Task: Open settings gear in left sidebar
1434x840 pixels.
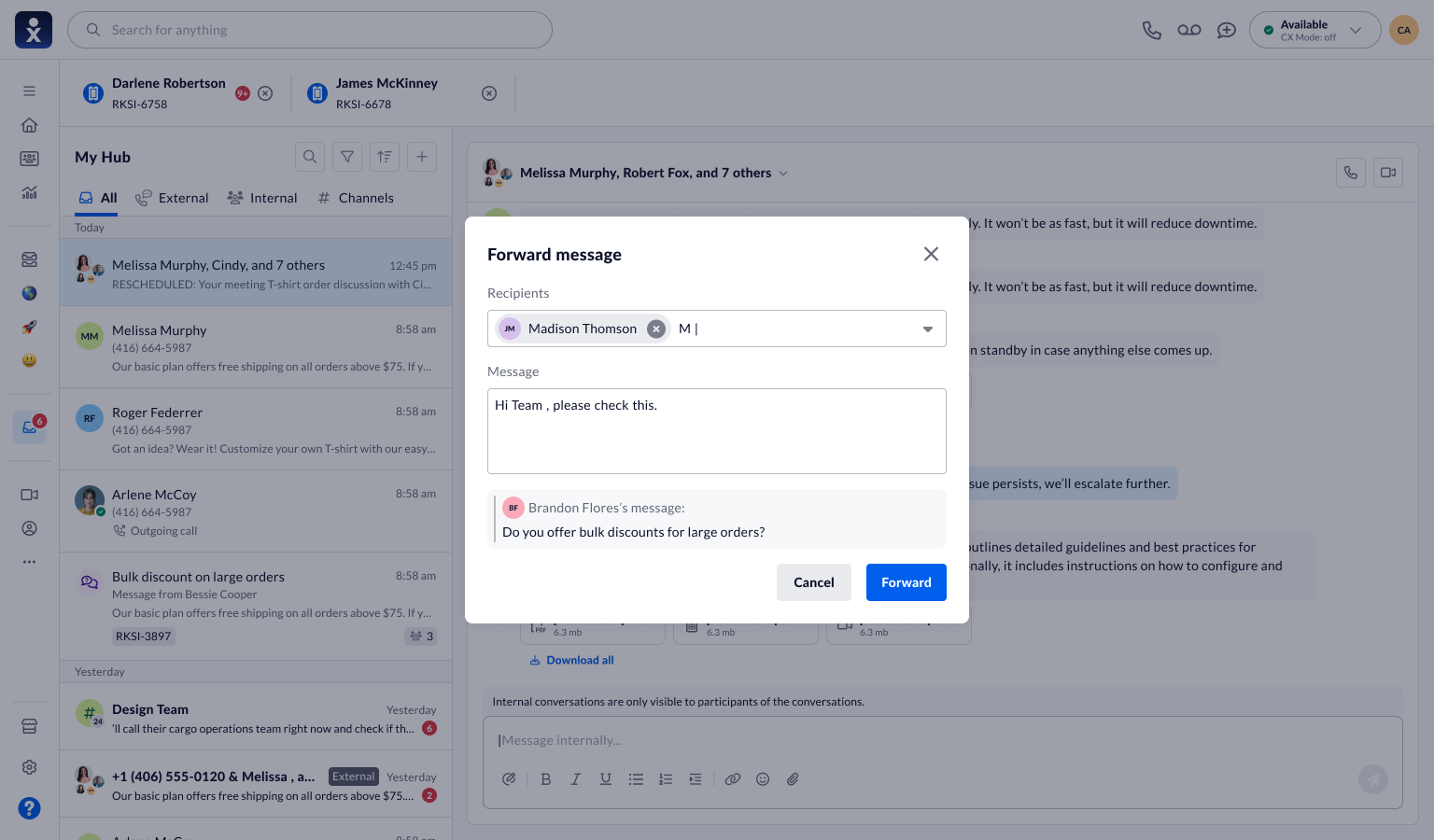Action: [30, 767]
